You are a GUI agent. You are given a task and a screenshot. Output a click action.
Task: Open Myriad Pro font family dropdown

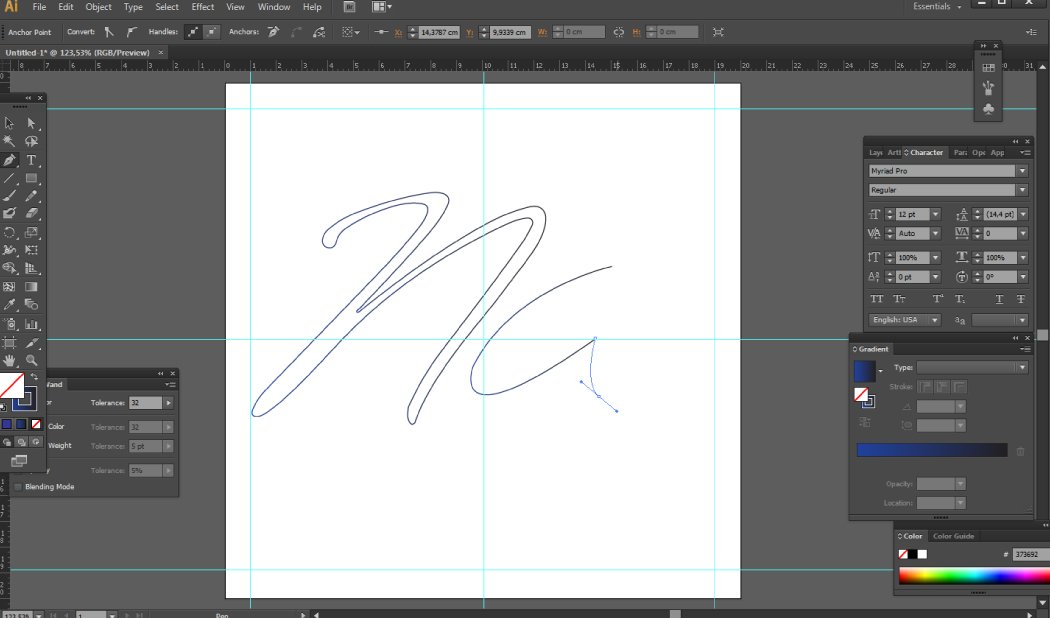1022,171
